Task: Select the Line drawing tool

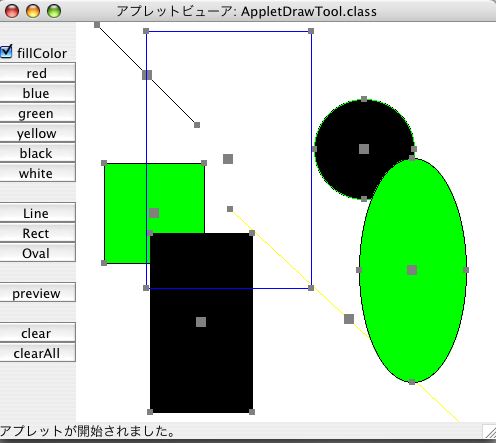Action: click(37, 212)
